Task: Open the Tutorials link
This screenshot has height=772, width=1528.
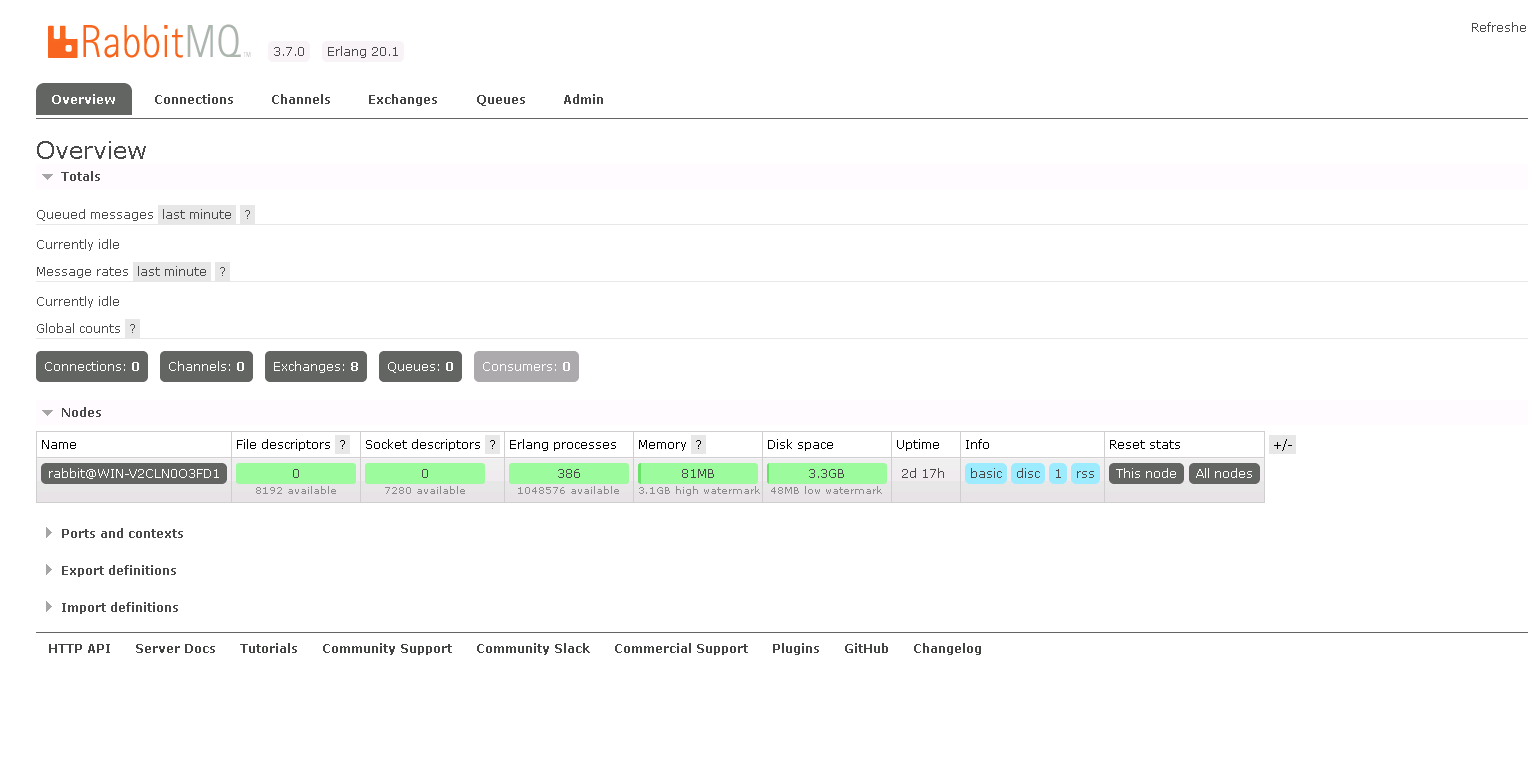Action: tap(269, 649)
